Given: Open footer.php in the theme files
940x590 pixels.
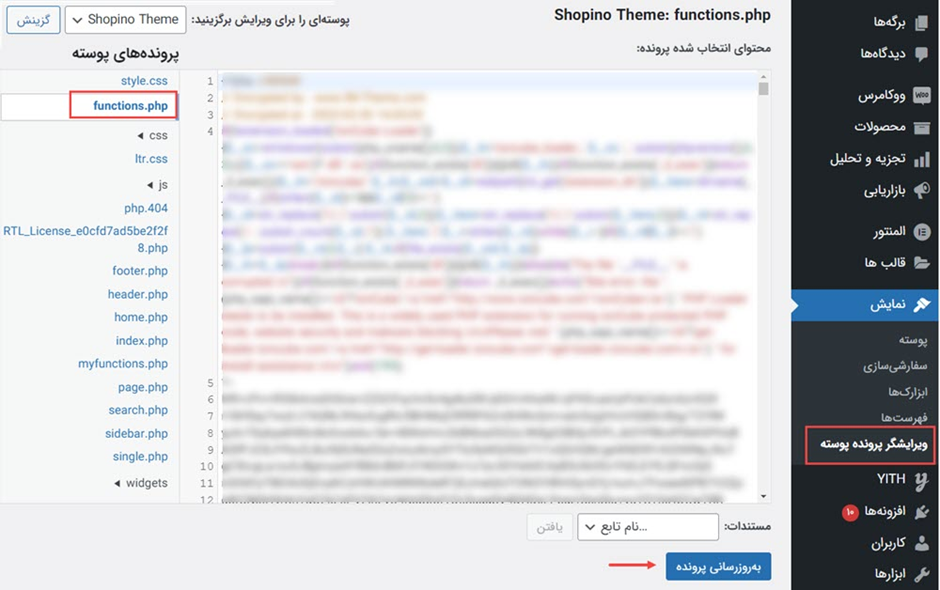Looking at the screenshot, I should click(x=140, y=271).
